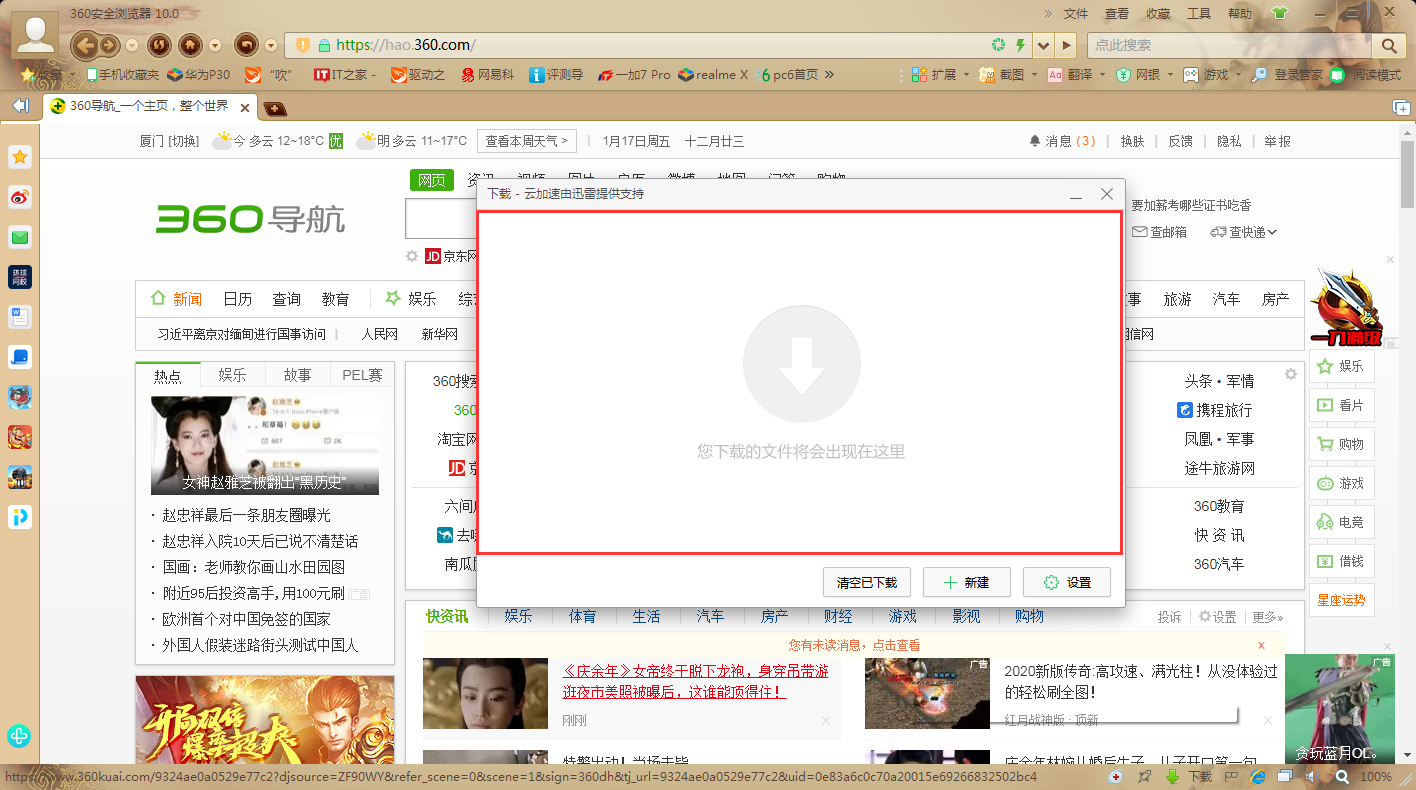The image size is (1416, 790).
Task: Switch to the 娱乐 tab in hot list
Action: [232, 374]
